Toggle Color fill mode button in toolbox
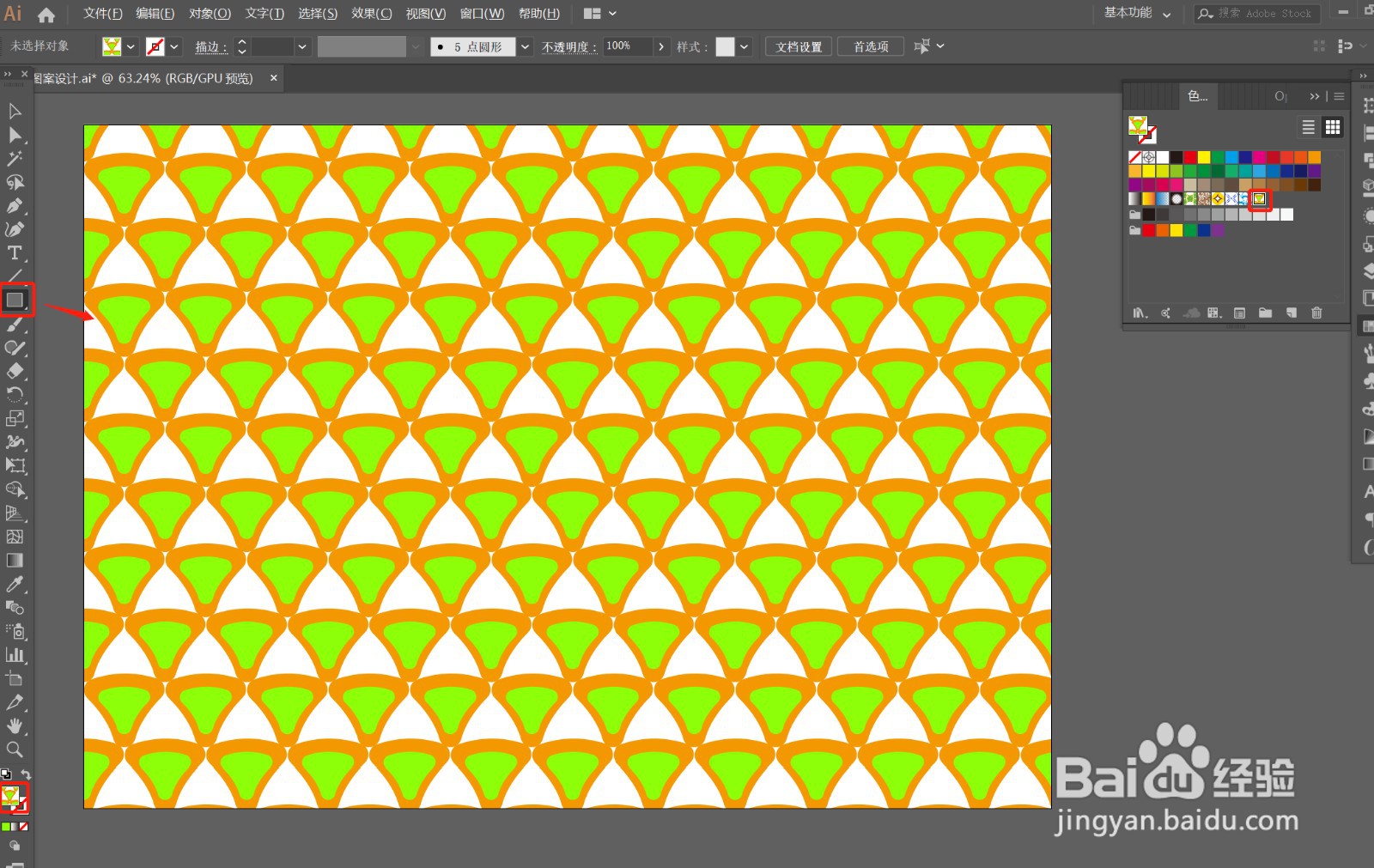 coord(6,827)
